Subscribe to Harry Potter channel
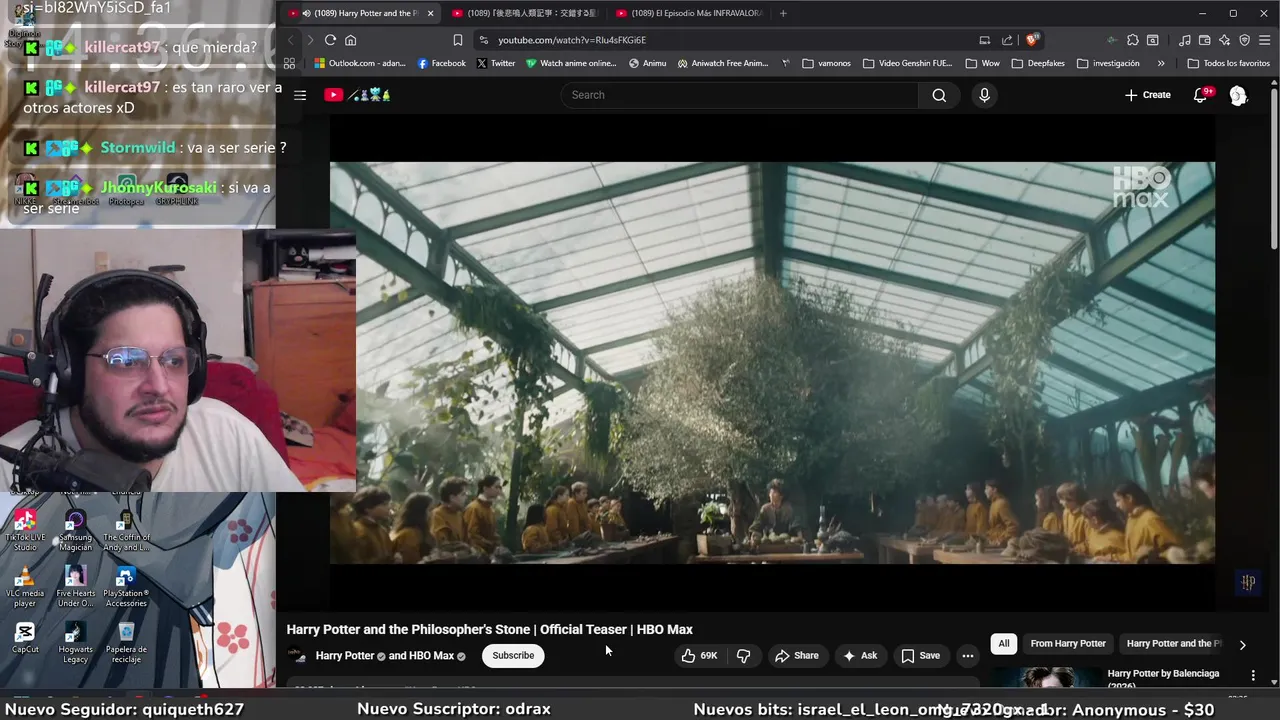The image size is (1280, 720). click(513, 656)
